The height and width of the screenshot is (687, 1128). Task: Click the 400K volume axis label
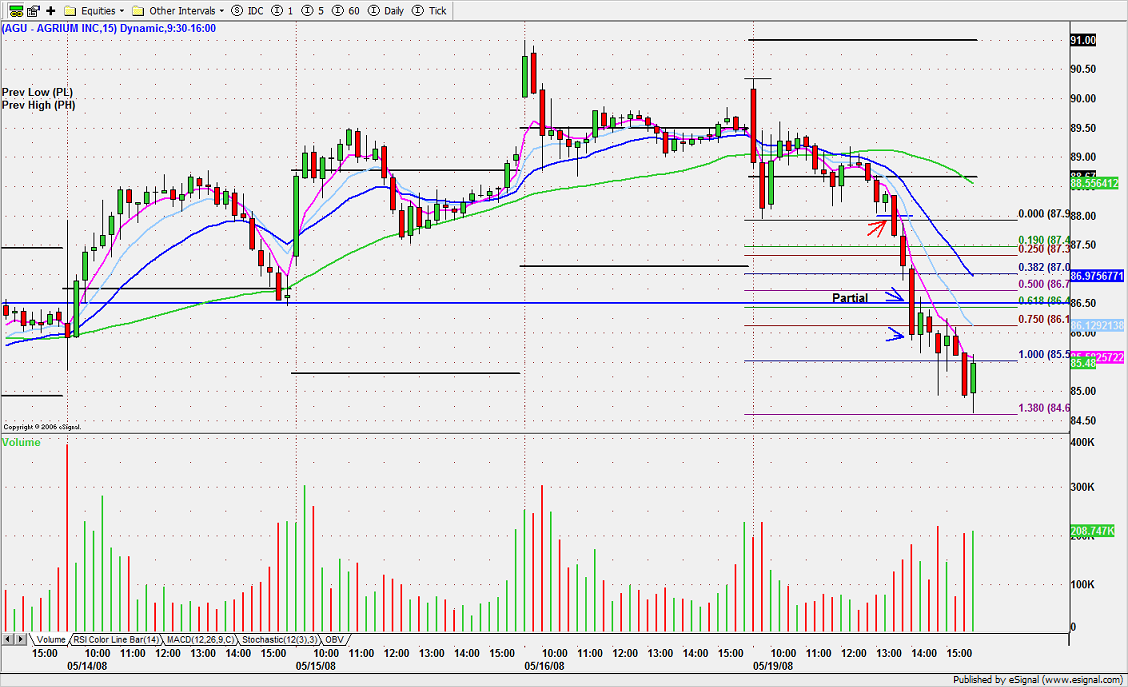[x=1083, y=442]
